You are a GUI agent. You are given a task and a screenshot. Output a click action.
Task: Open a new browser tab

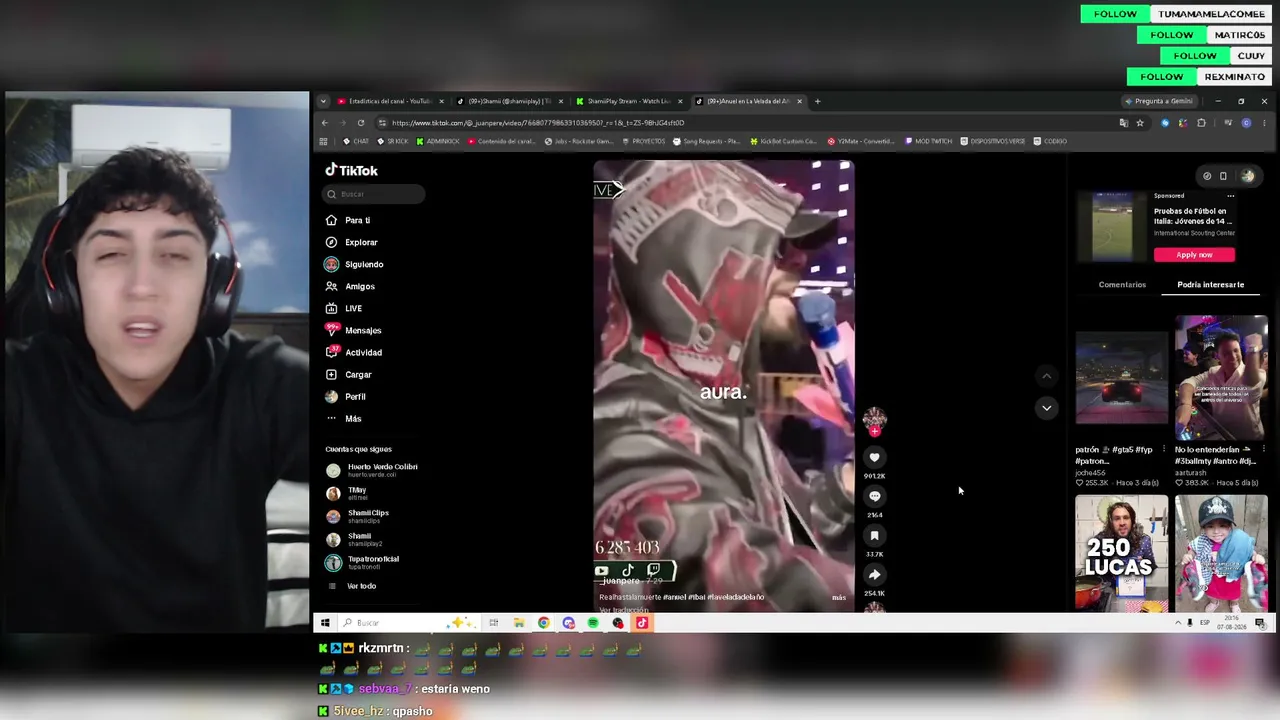(x=817, y=101)
